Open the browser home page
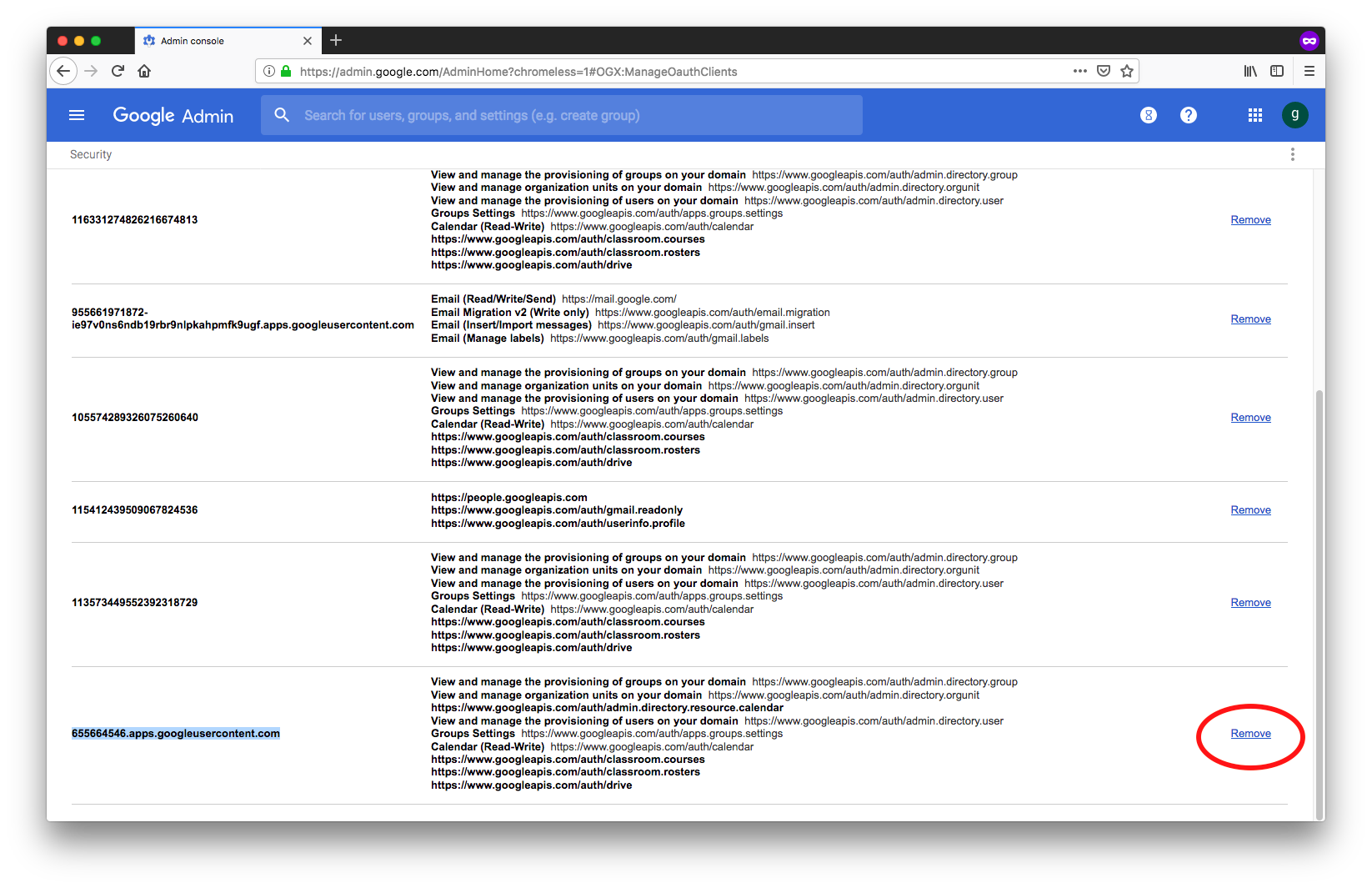The image size is (1372, 888). (144, 72)
